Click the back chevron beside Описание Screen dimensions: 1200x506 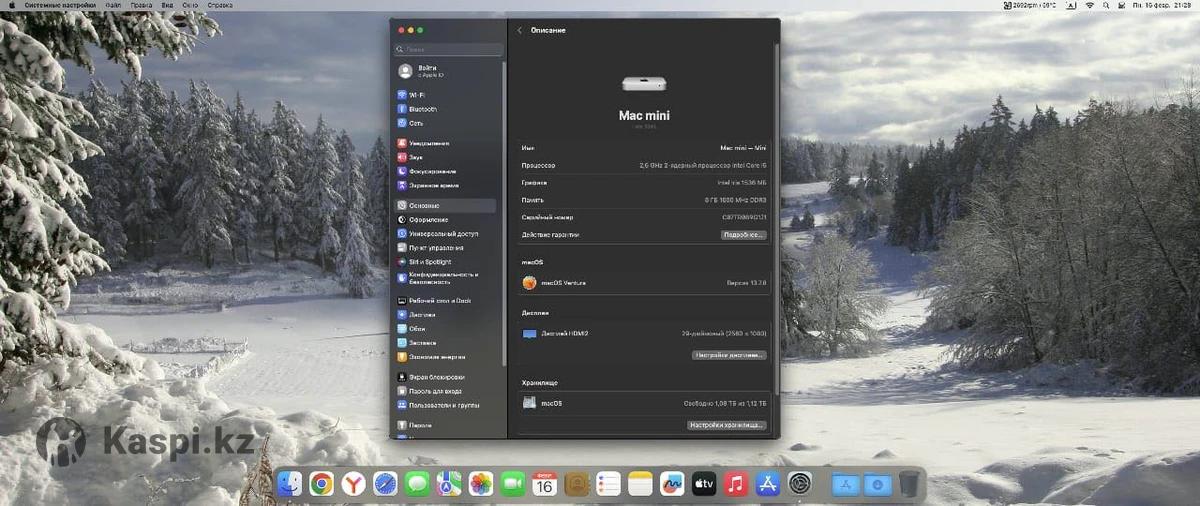point(520,31)
